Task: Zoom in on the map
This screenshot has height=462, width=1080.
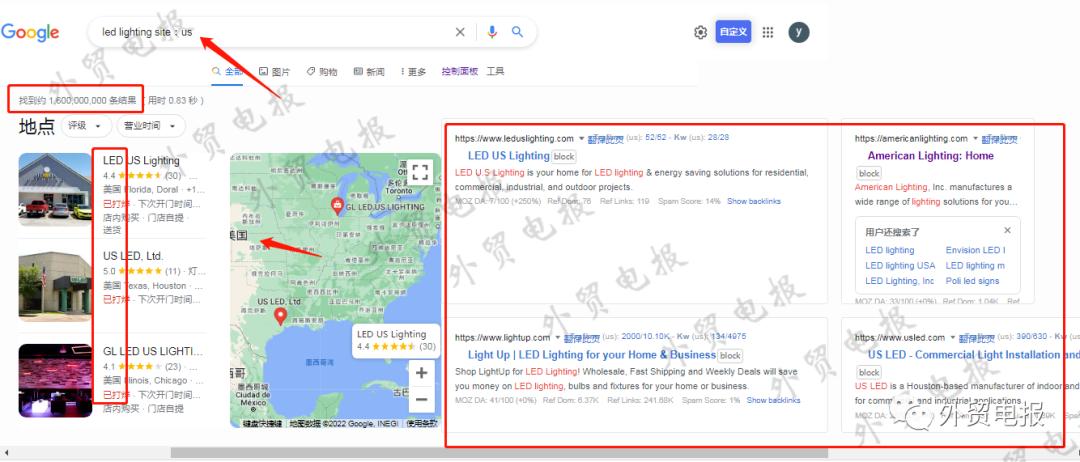Action: point(421,373)
